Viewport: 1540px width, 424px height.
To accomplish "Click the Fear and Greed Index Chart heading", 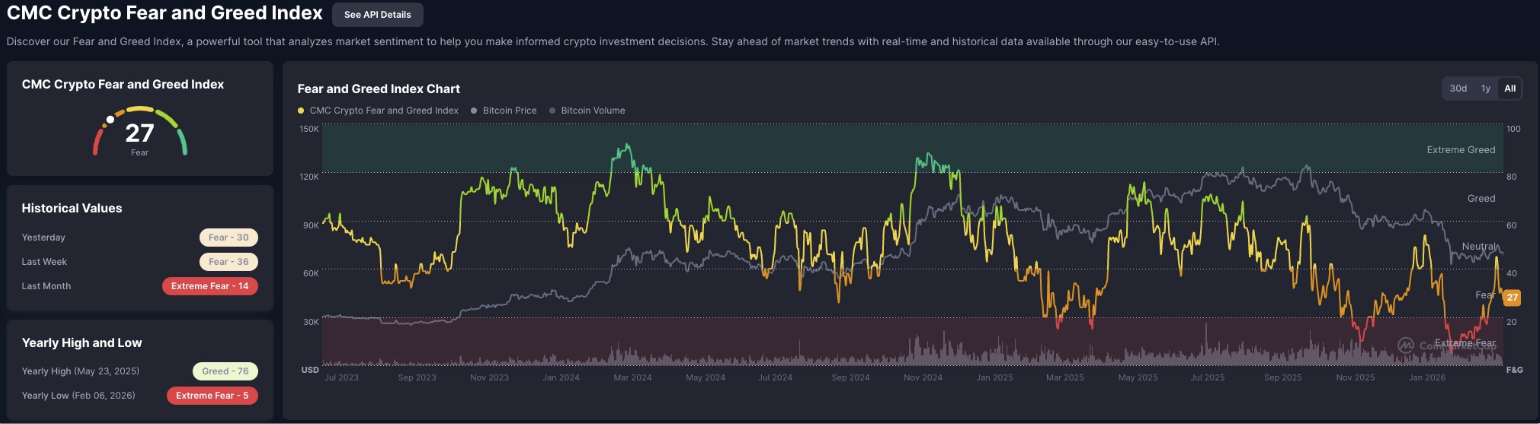I will (x=378, y=89).
